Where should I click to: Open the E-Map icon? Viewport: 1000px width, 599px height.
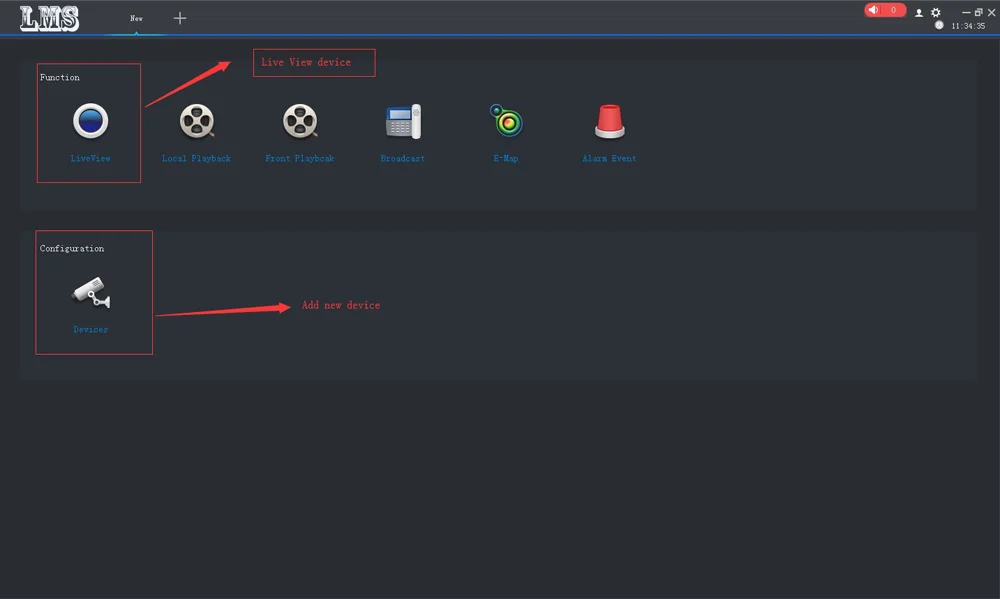[506, 121]
